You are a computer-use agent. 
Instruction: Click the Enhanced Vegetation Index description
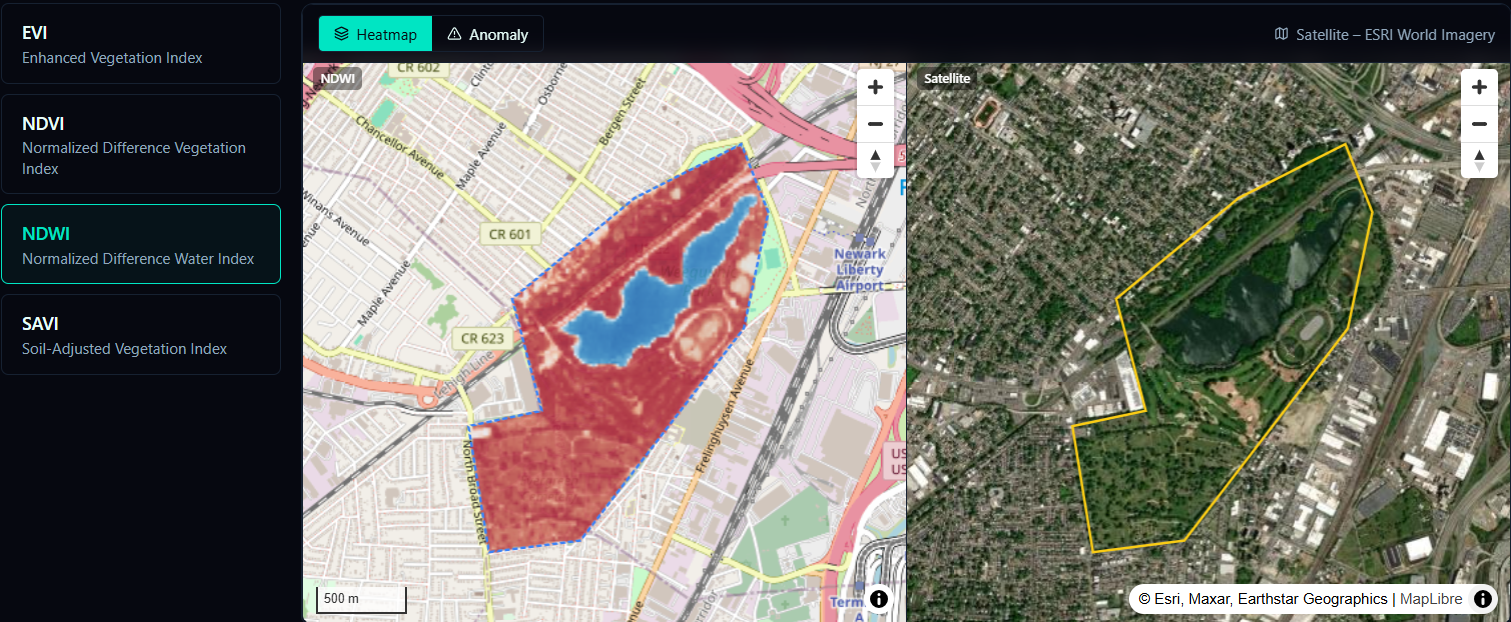click(x=112, y=58)
